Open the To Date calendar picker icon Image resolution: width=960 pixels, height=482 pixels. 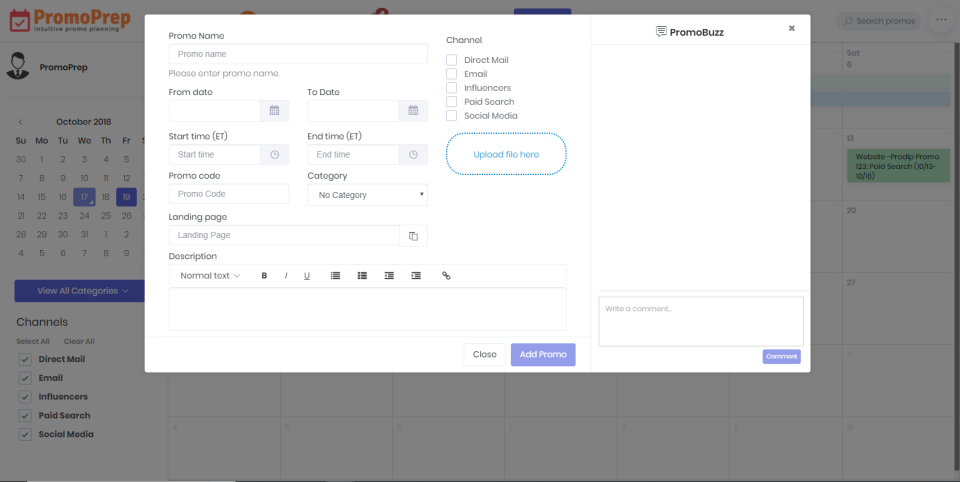click(413, 111)
